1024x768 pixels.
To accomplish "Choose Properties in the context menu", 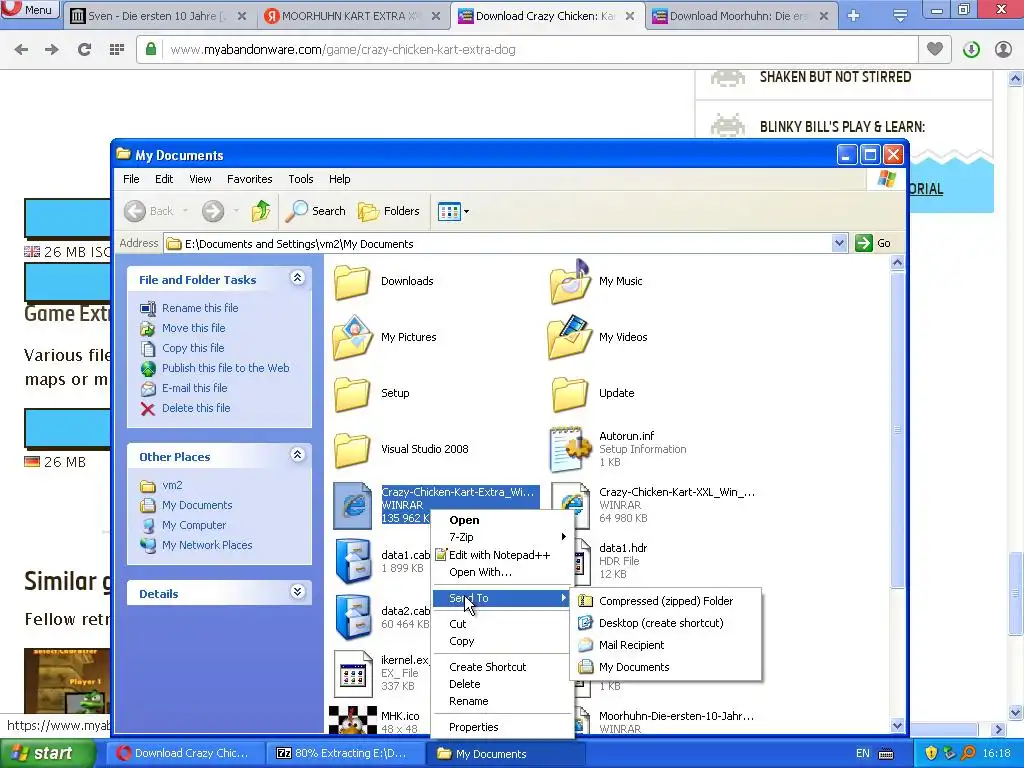I will (x=473, y=727).
